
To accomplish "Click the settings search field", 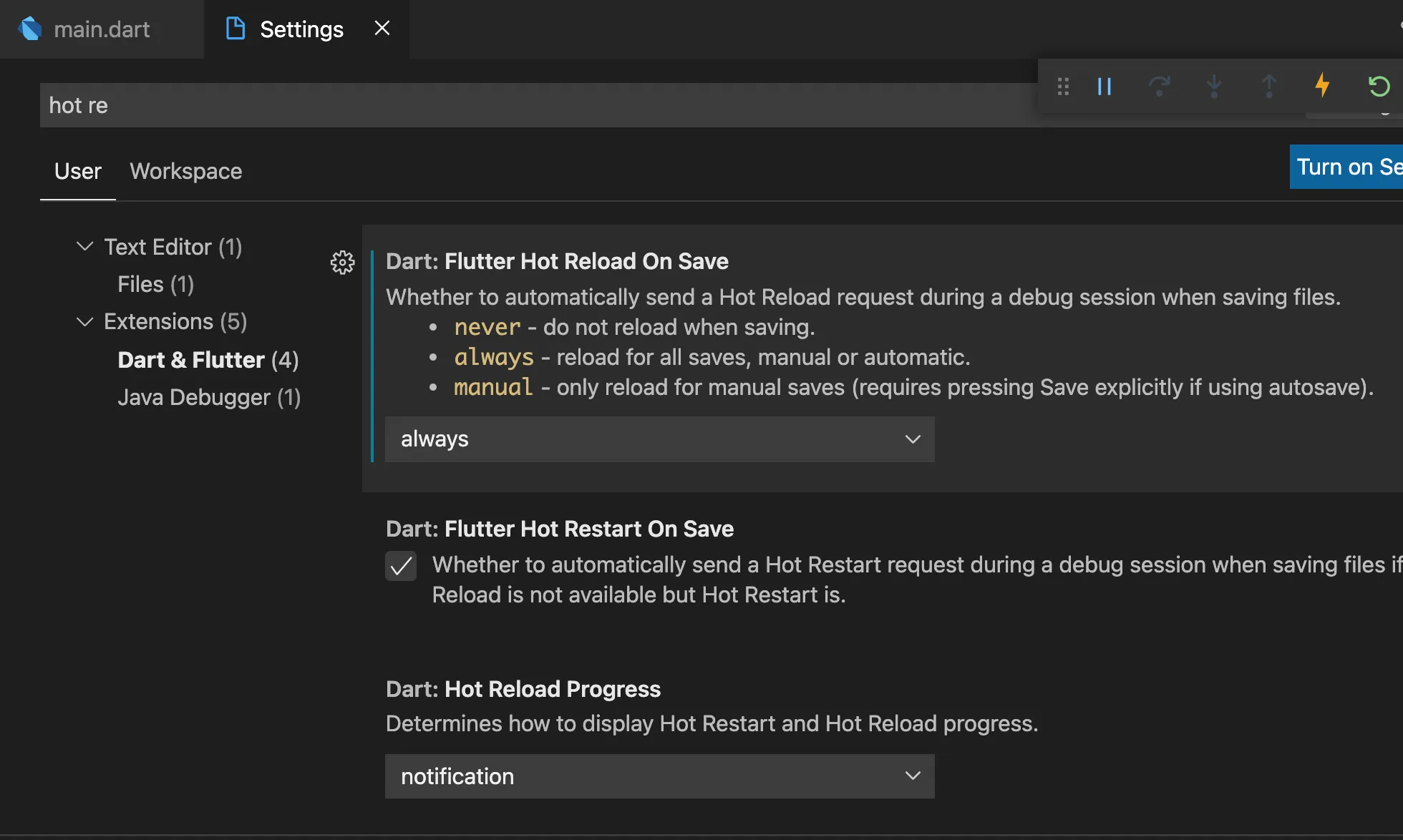I will 501,106.
